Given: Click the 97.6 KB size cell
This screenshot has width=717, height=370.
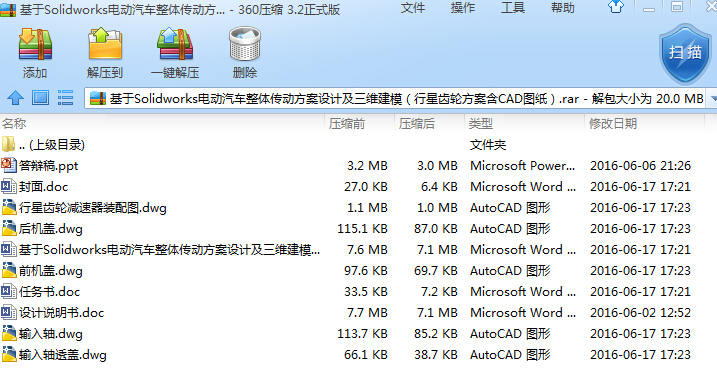Looking at the screenshot, I should pyautogui.click(x=366, y=271).
